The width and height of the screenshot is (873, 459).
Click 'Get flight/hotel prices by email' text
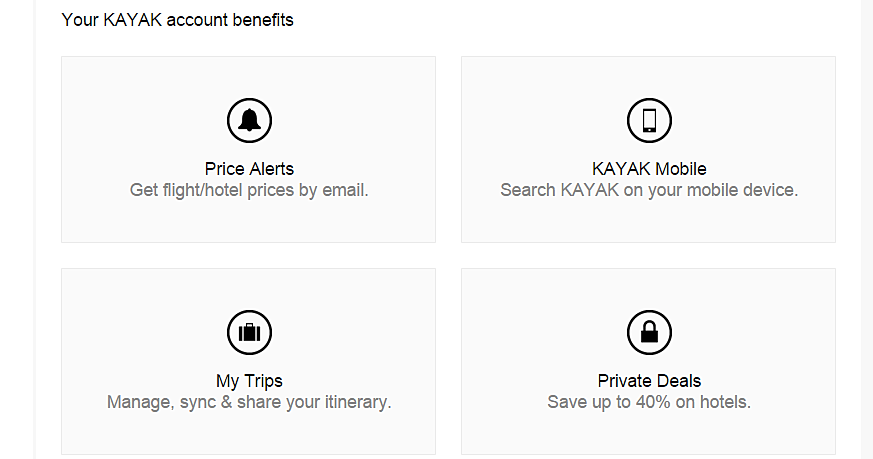point(249,190)
